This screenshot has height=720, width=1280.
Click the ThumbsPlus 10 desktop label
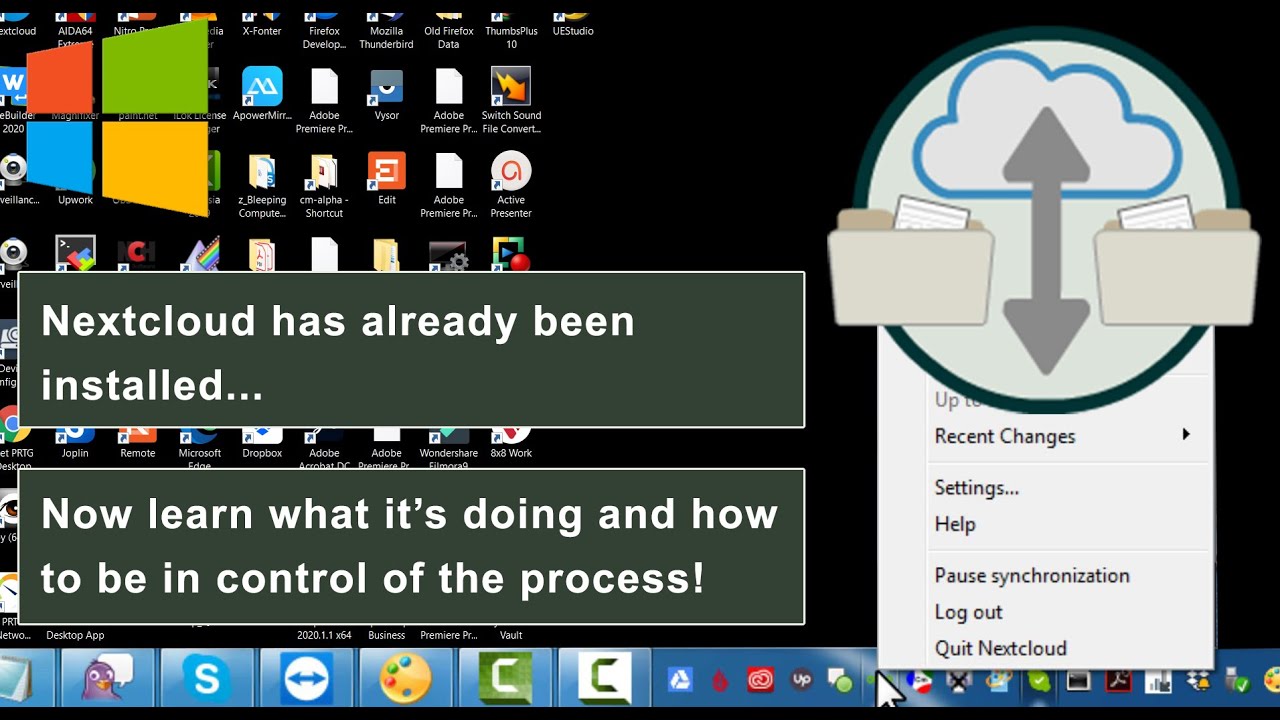pos(511,38)
